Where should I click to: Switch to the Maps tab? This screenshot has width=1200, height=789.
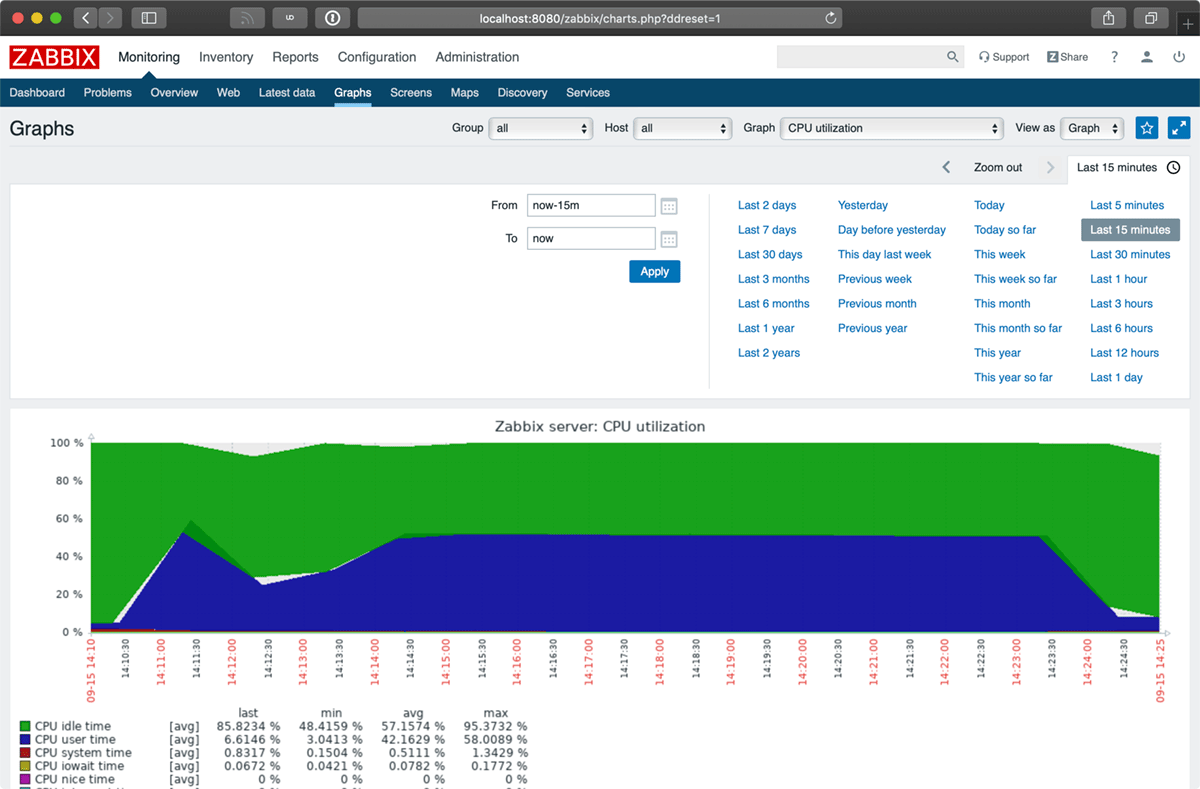pyautogui.click(x=465, y=93)
